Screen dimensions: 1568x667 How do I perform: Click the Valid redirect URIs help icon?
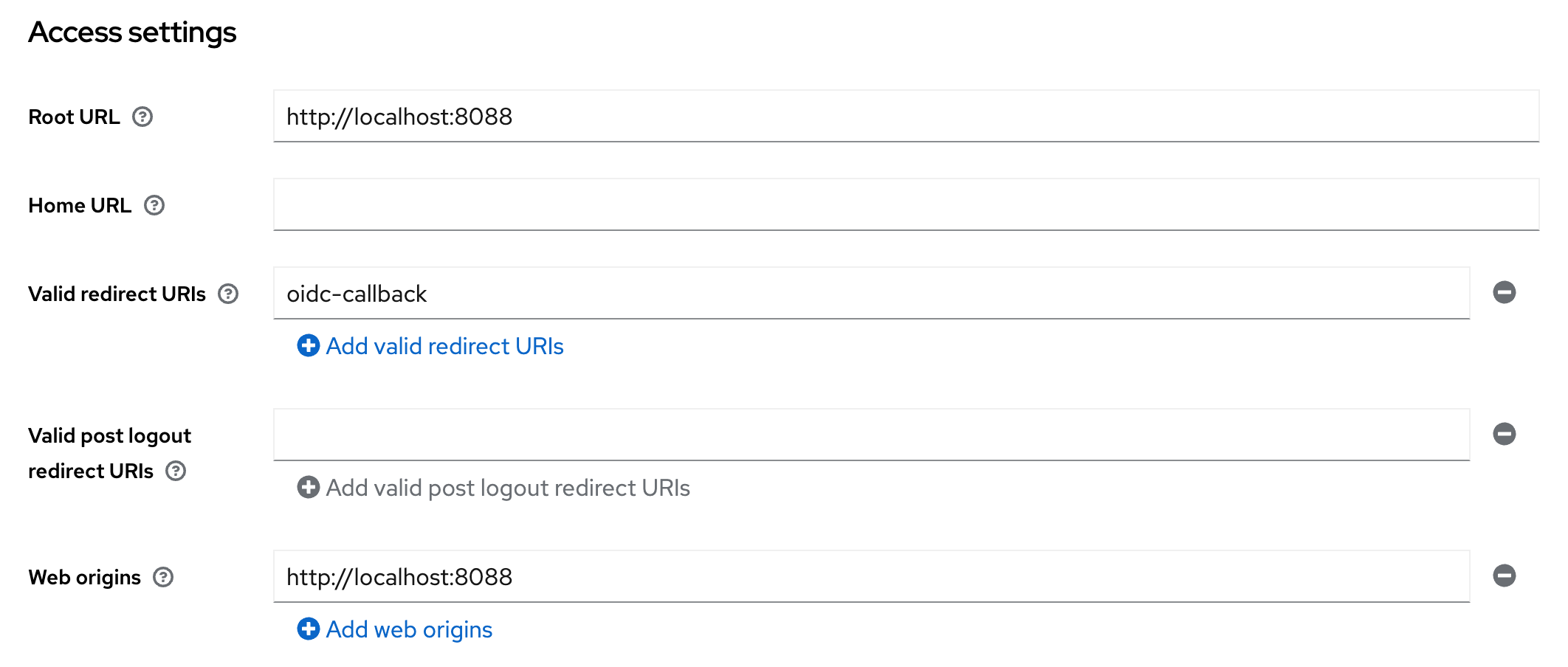click(x=230, y=294)
